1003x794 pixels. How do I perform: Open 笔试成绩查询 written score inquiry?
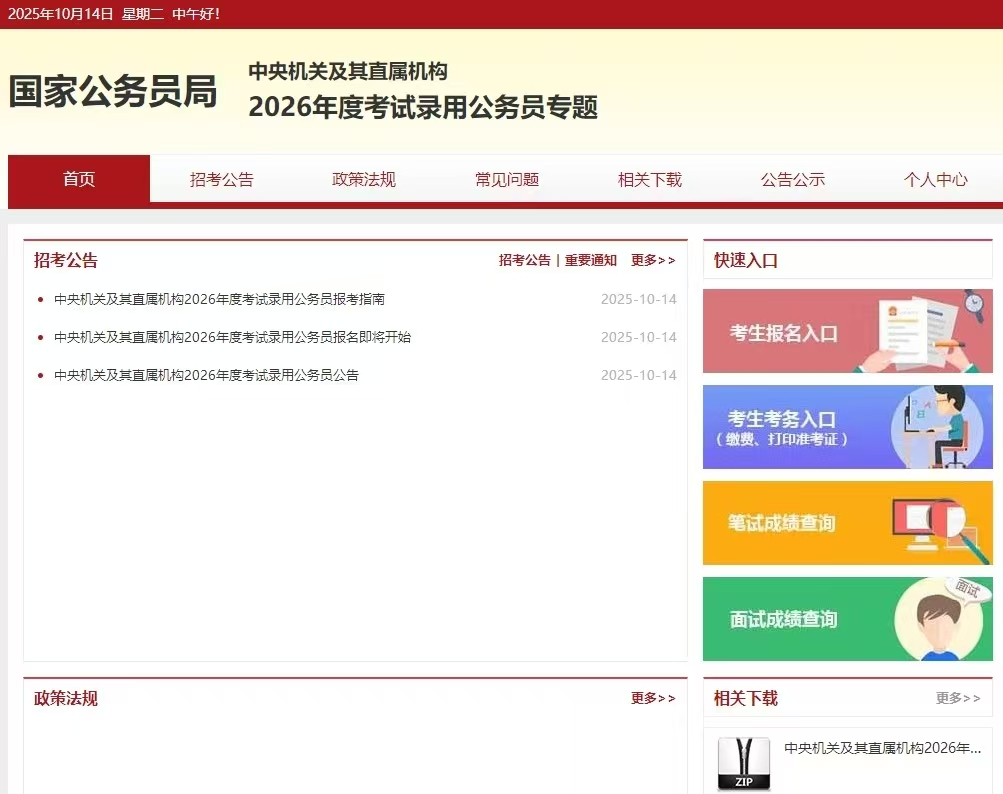[x=846, y=523]
